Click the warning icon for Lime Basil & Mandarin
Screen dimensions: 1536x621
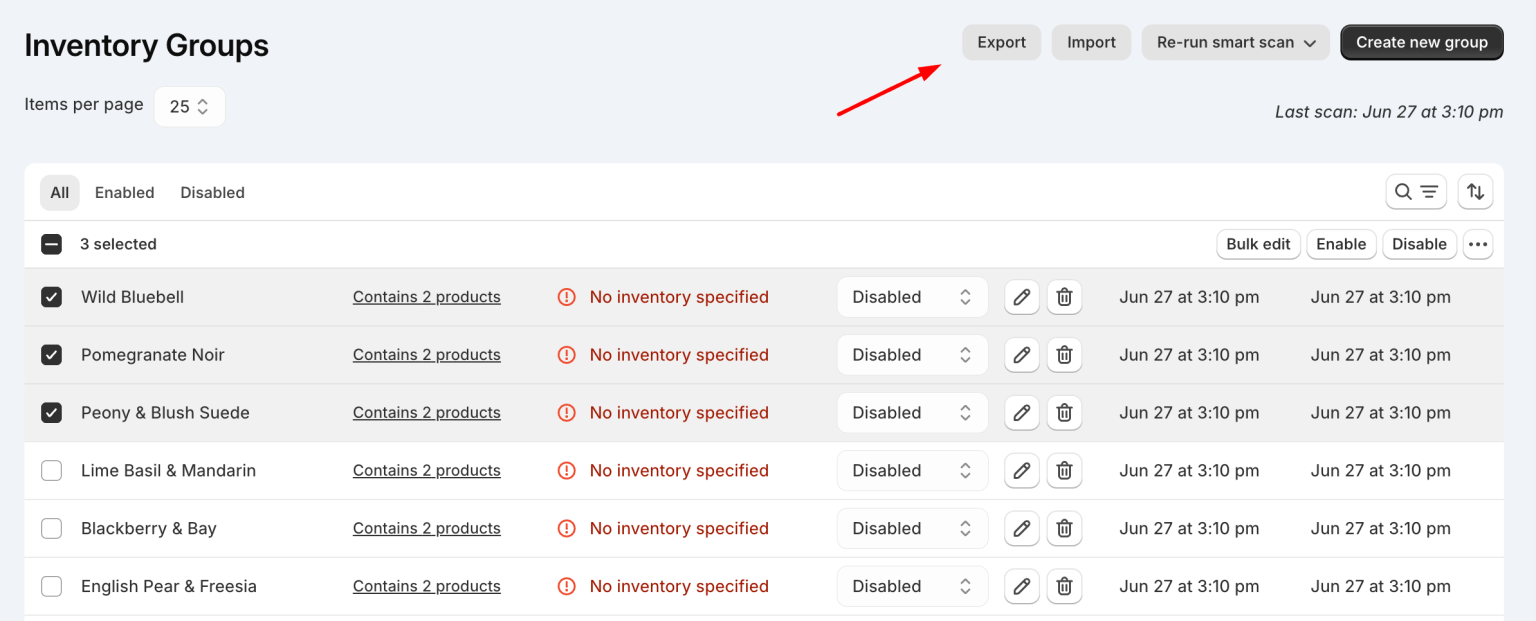point(566,470)
